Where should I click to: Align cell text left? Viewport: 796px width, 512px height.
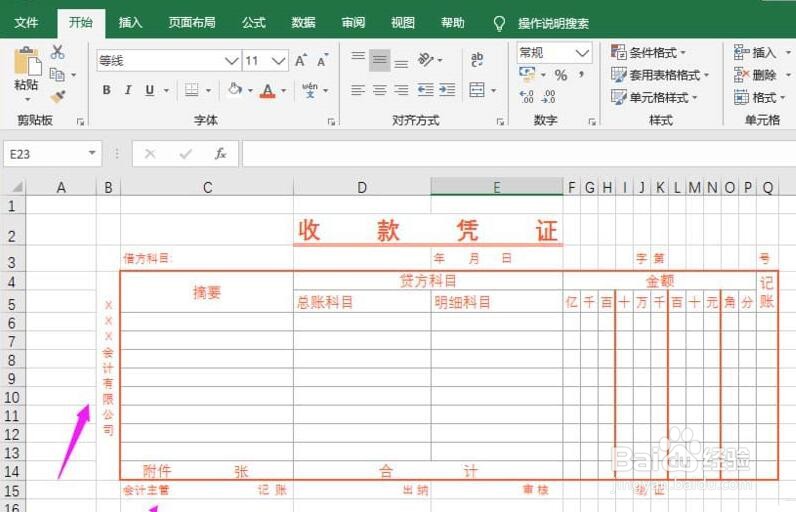tap(358, 90)
